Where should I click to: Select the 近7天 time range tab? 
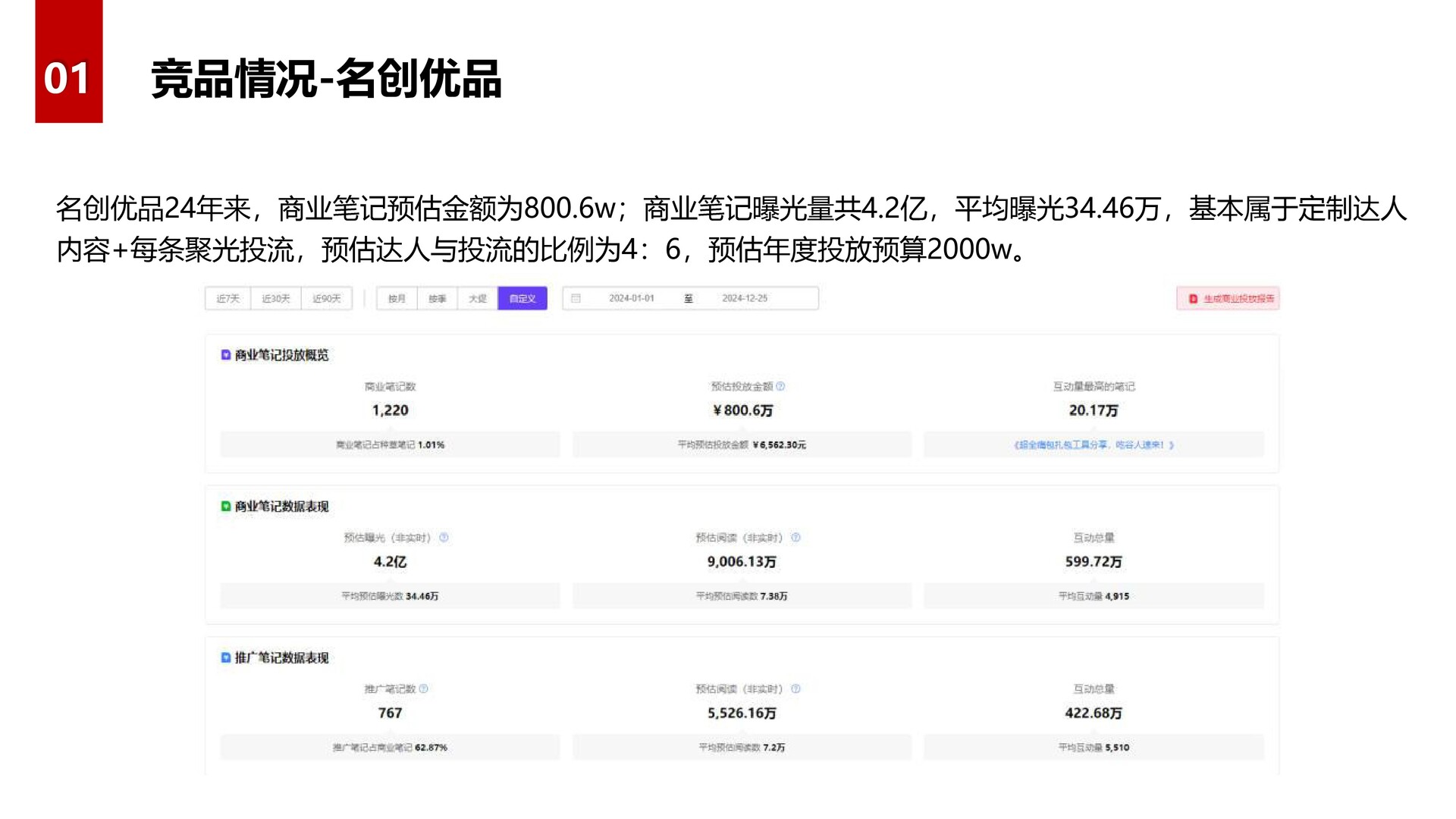click(227, 299)
